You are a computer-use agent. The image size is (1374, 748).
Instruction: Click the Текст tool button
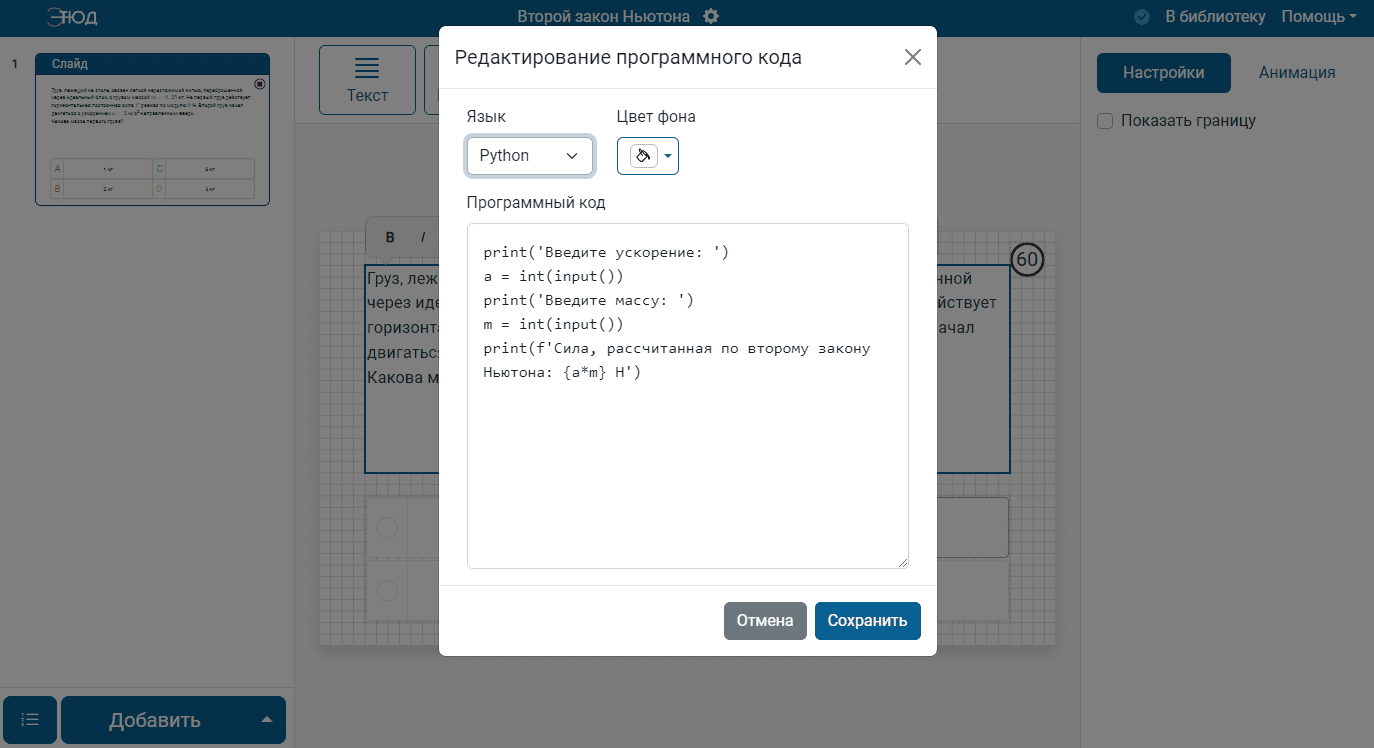(367, 80)
